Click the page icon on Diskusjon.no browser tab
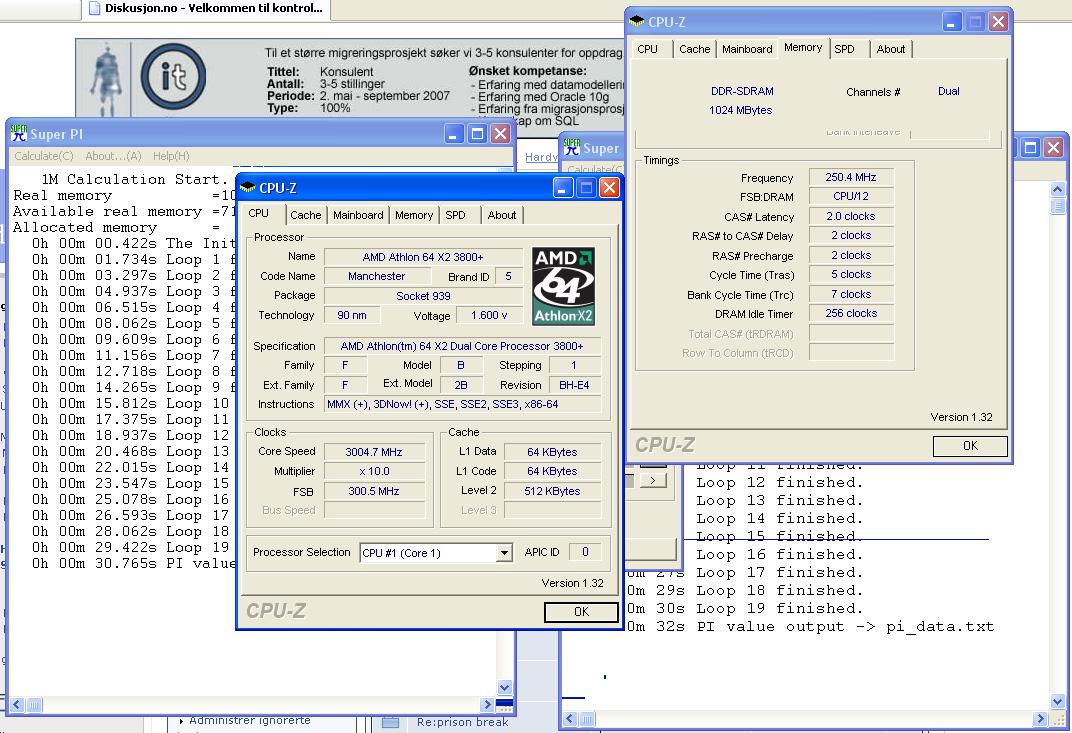This screenshot has width=1072, height=733. pos(94,8)
